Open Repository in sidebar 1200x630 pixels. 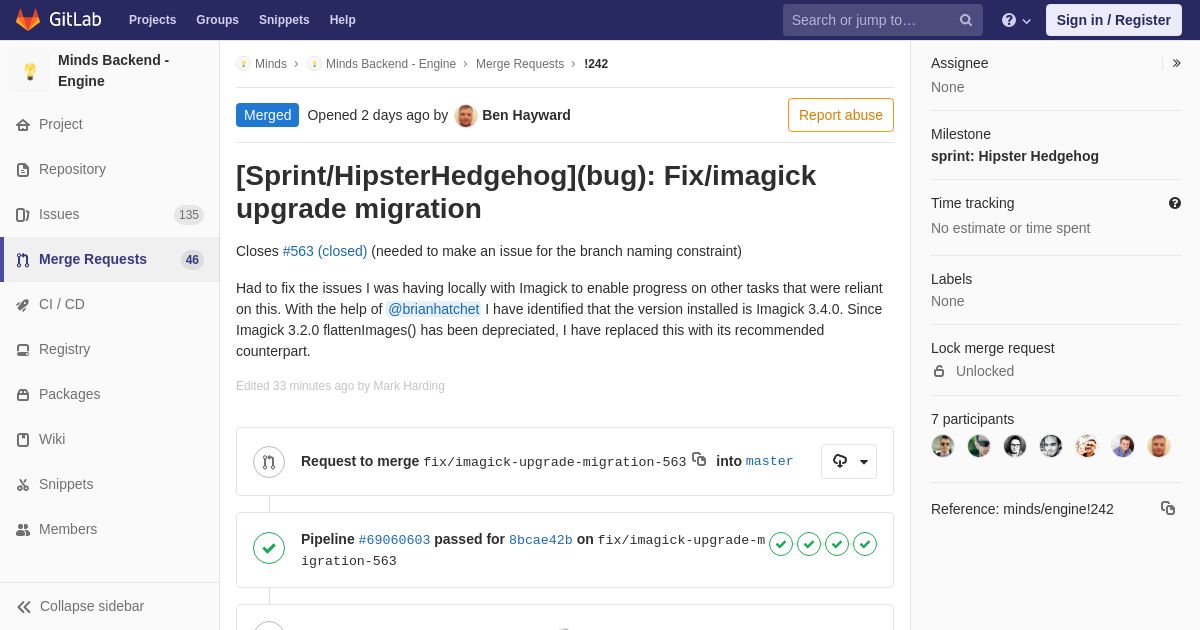(x=110, y=169)
